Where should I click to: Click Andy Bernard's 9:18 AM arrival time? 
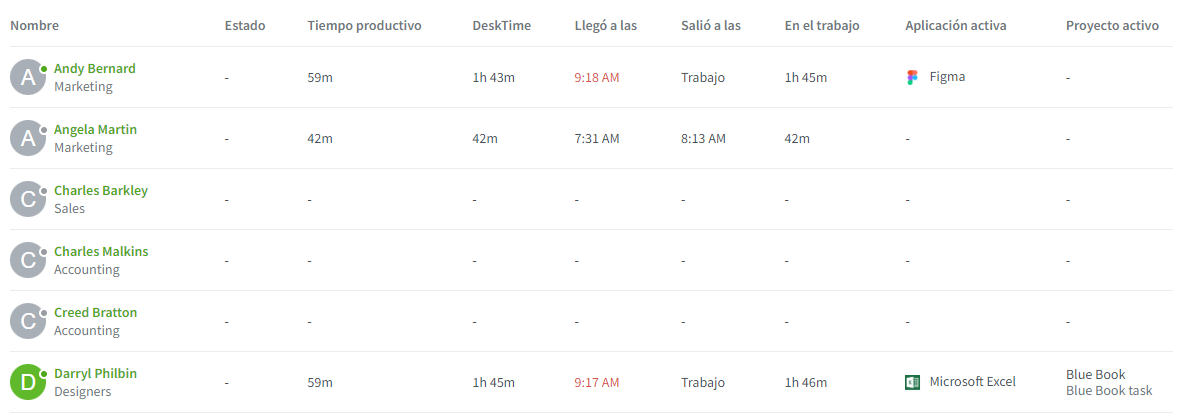tap(597, 78)
